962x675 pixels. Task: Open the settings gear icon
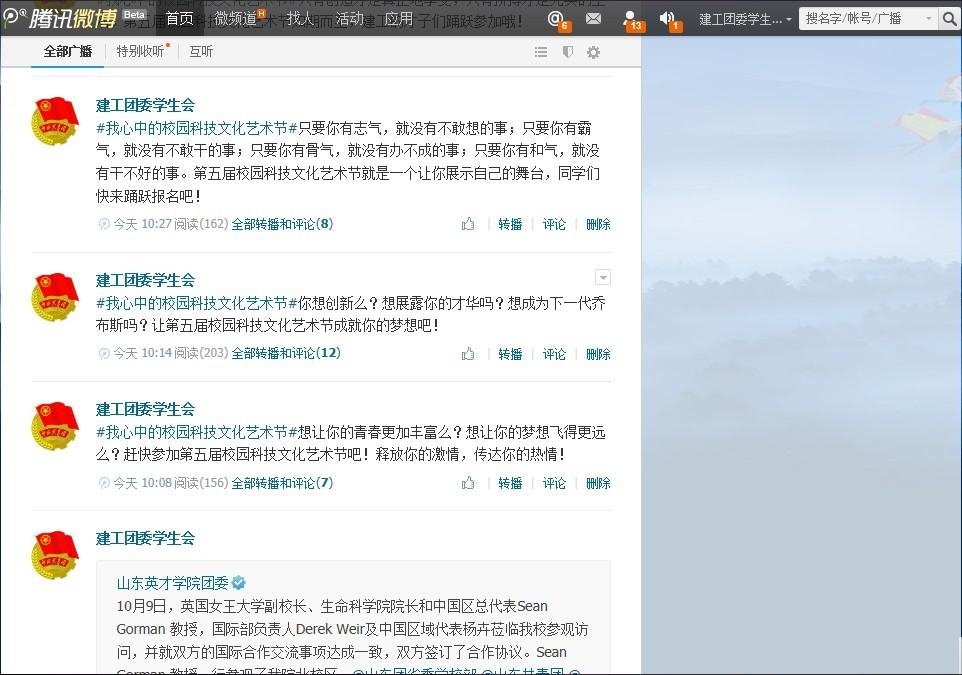pos(594,52)
